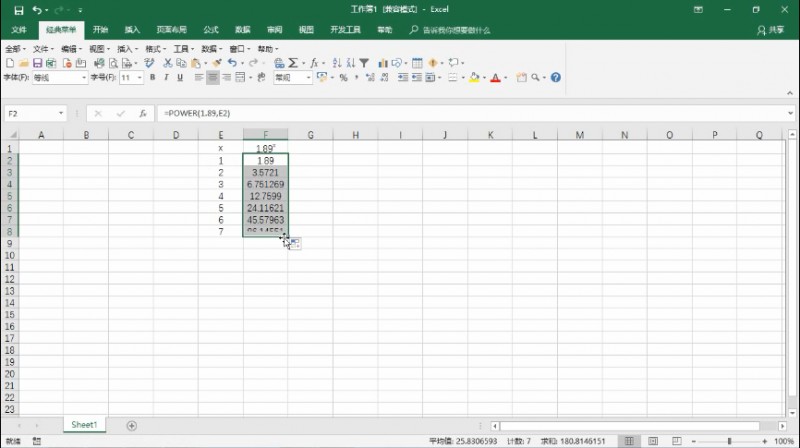The width and height of the screenshot is (800, 448).
Task: Expand the Name Box dropdown arrow
Action: pos(61,113)
